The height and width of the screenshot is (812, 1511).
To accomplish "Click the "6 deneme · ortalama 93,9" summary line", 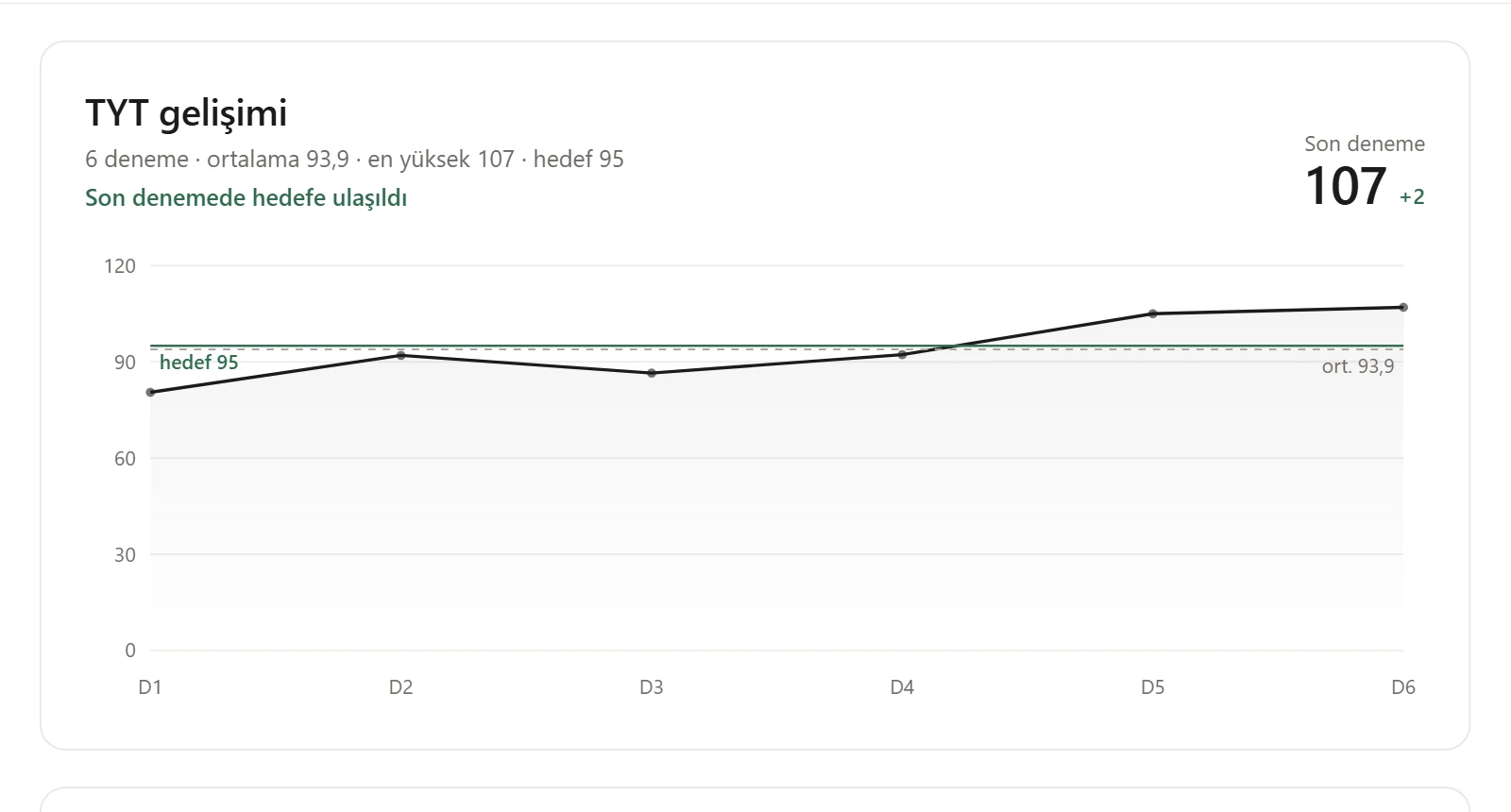I will point(354,159).
